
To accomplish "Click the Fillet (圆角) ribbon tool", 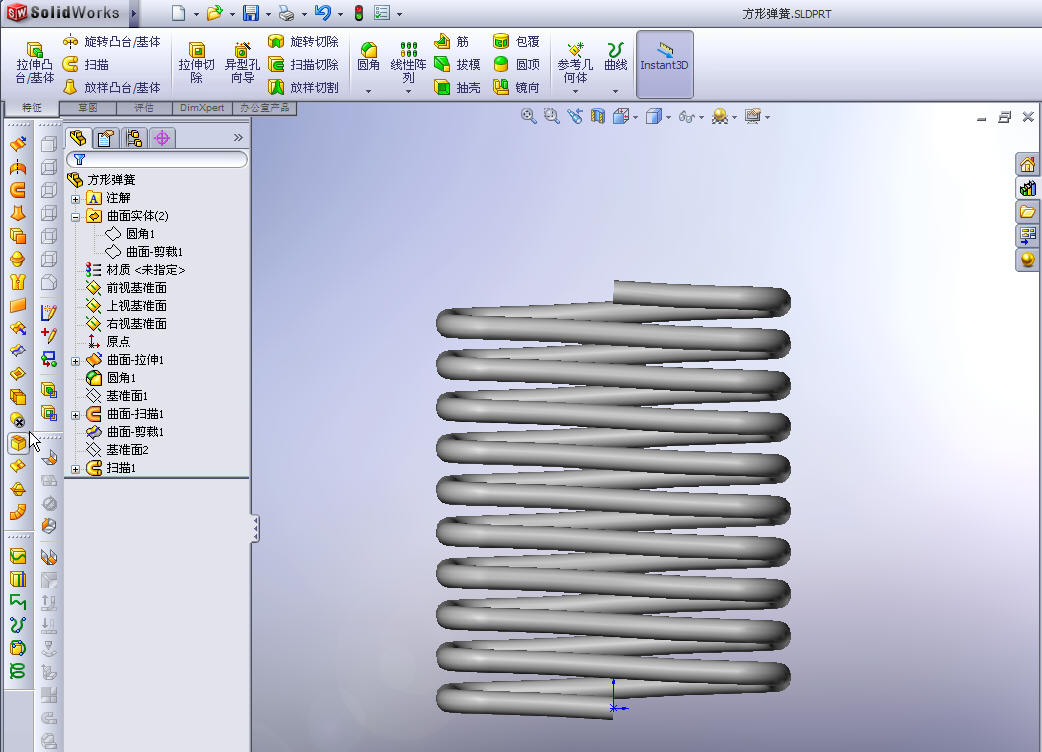I will 368,56.
